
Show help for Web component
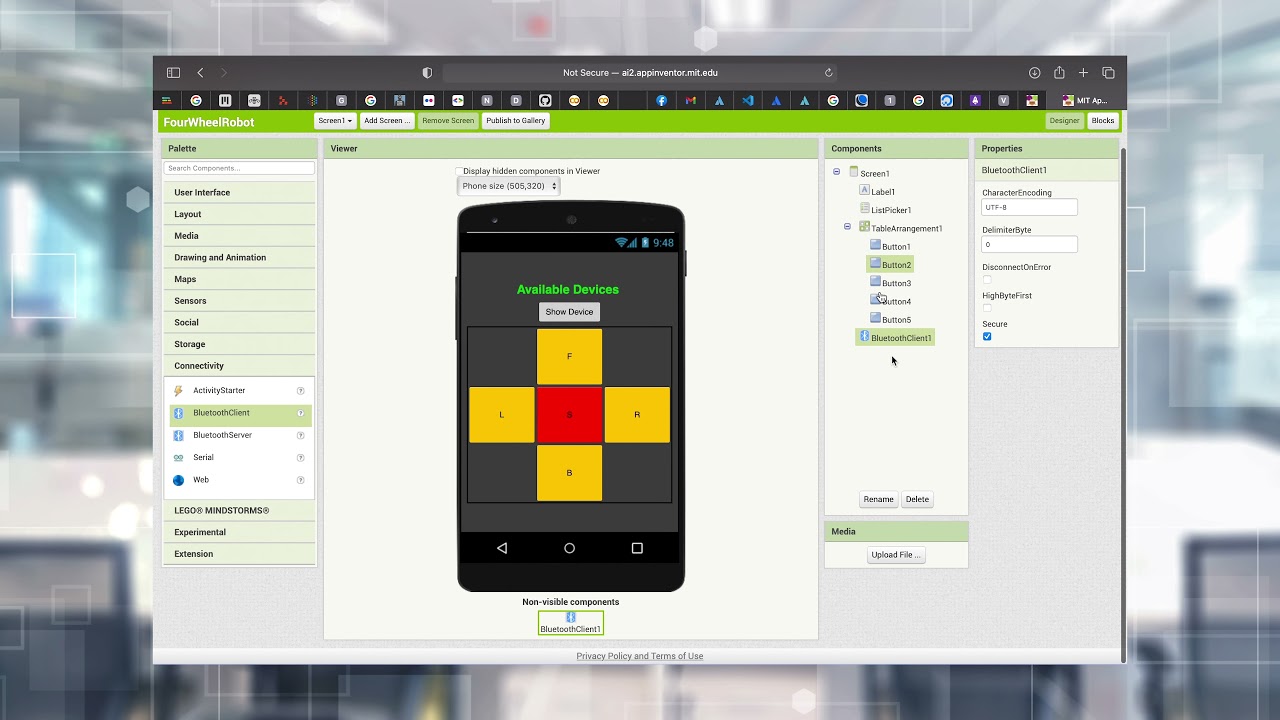pos(300,480)
